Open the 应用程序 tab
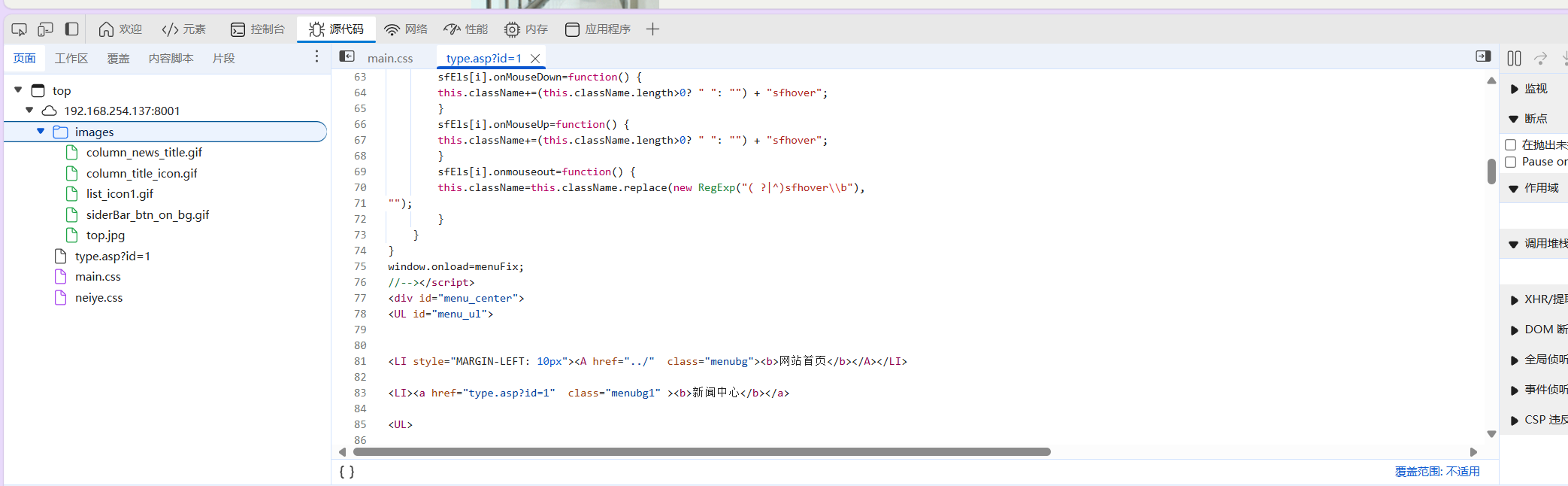Viewport: 1568px width, 486px height. pyautogui.click(x=598, y=29)
